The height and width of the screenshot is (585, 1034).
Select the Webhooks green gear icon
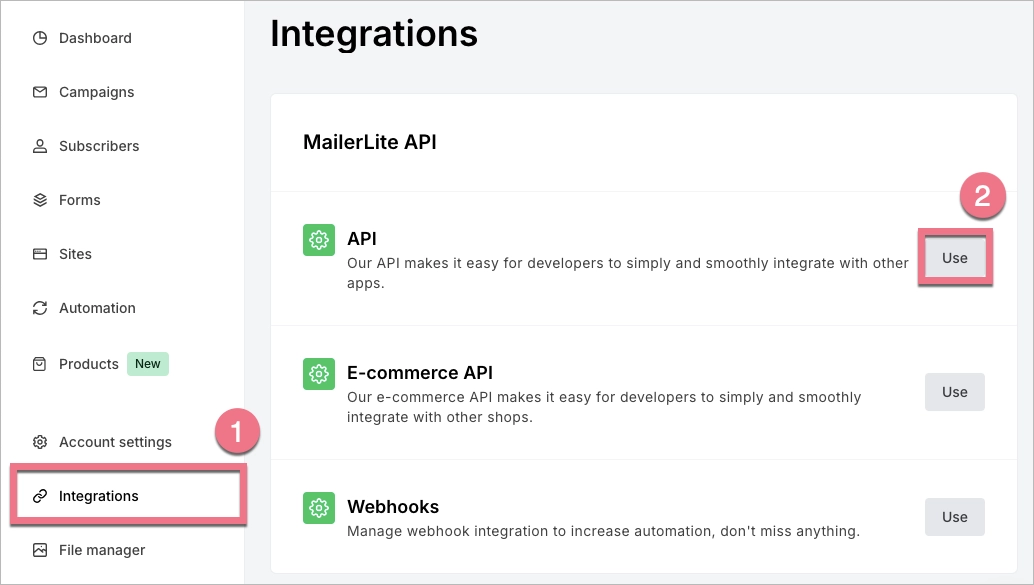[x=318, y=508]
